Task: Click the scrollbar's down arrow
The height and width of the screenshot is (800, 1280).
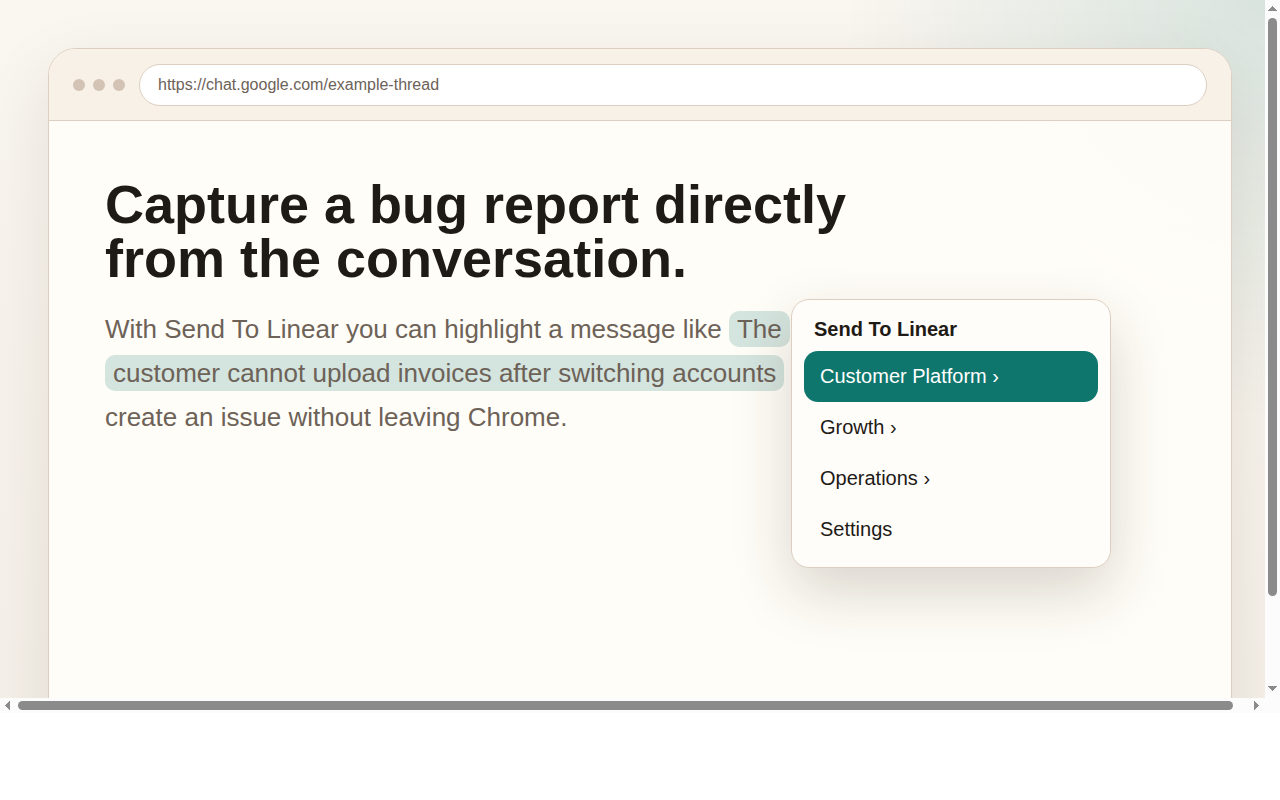Action: [x=1271, y=690]
